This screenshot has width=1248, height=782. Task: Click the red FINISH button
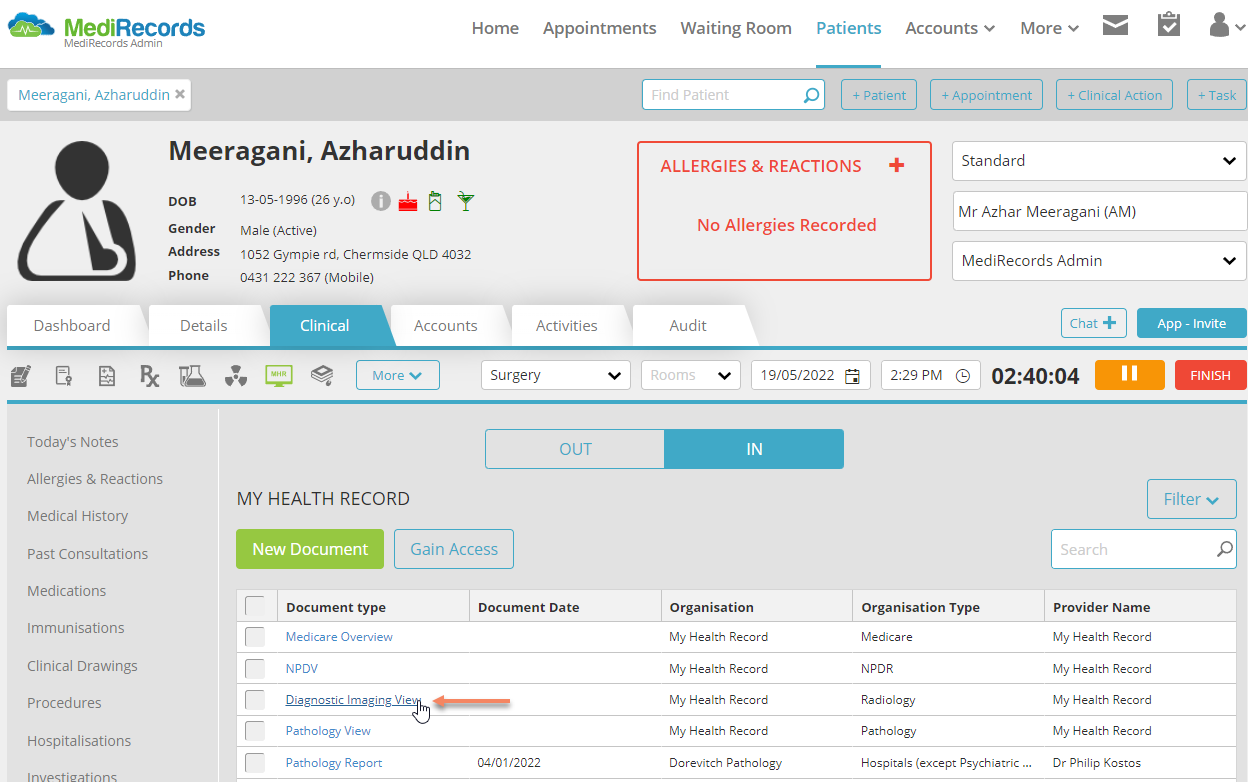click(x=1210, y=375)
